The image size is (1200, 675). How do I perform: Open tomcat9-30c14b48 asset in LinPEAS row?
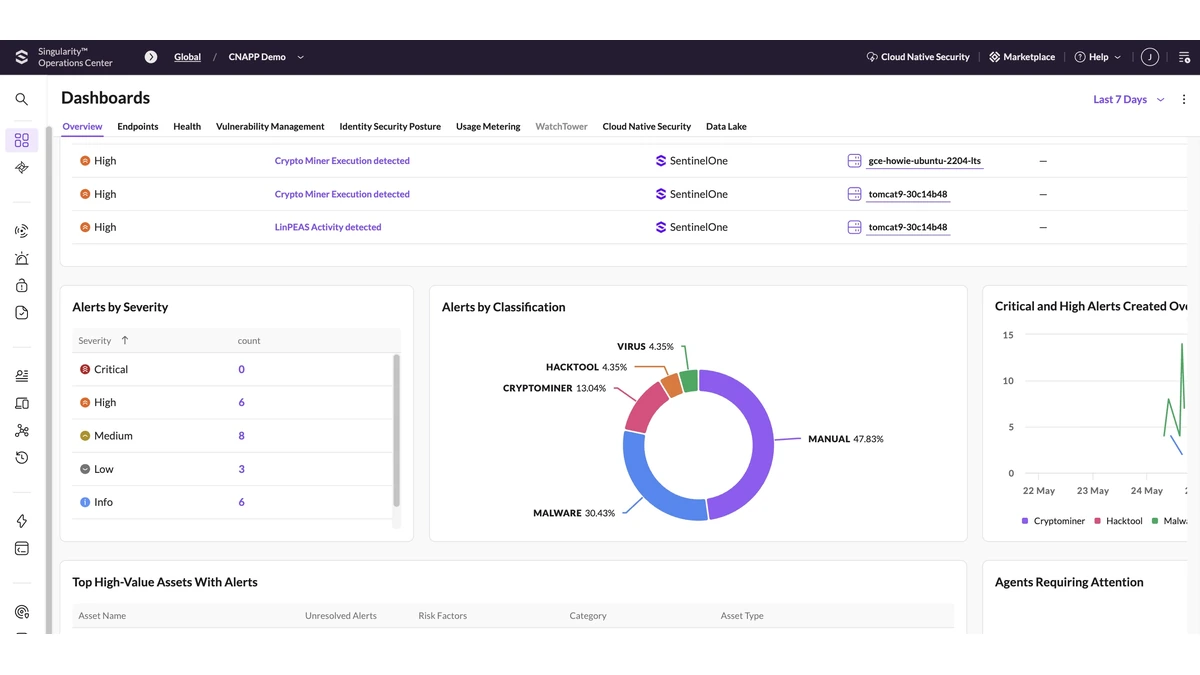(x=908, y=227)
